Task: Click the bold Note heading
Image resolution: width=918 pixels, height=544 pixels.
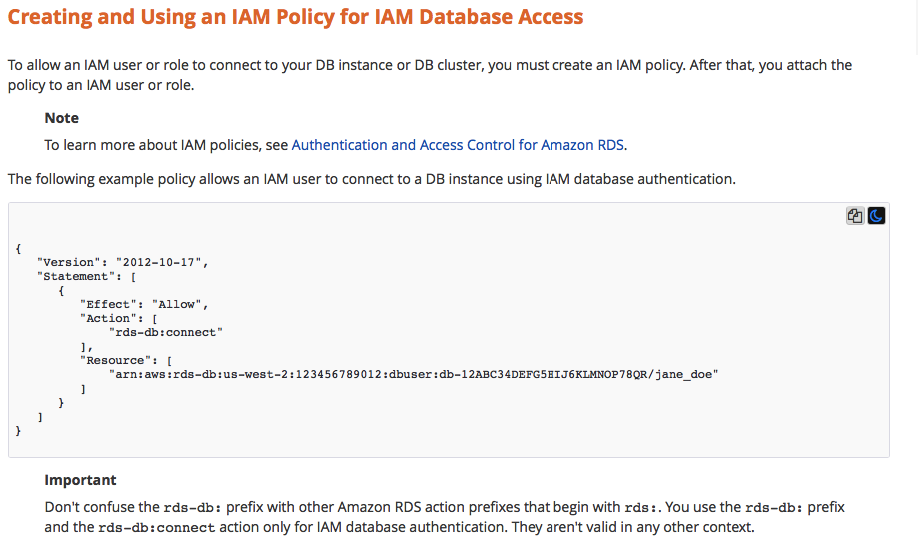Action: tap(61, 118)
